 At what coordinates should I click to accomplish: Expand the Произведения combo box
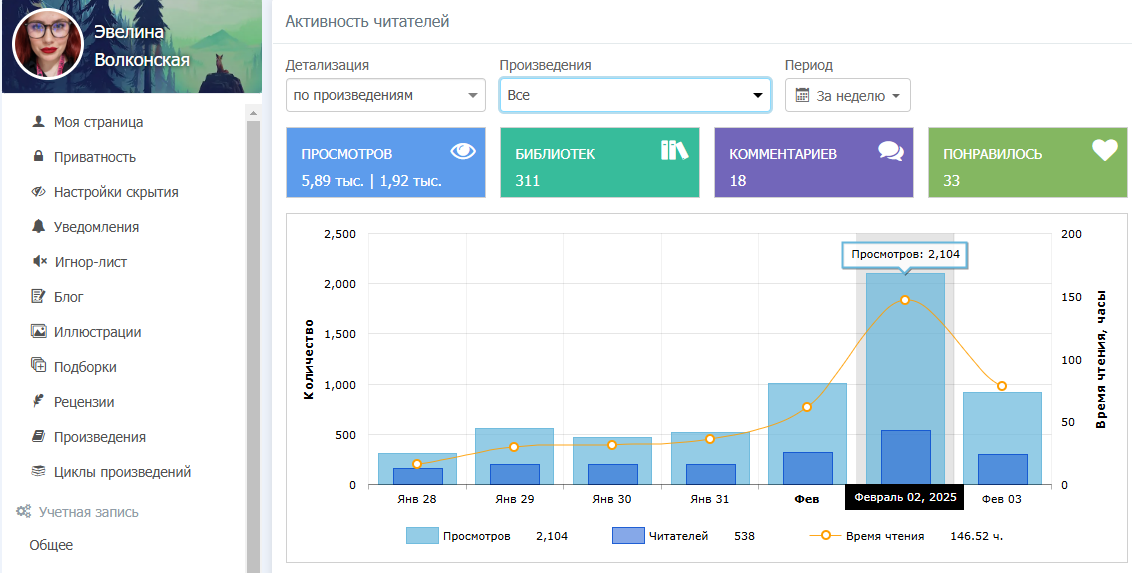tap(635, 96)
